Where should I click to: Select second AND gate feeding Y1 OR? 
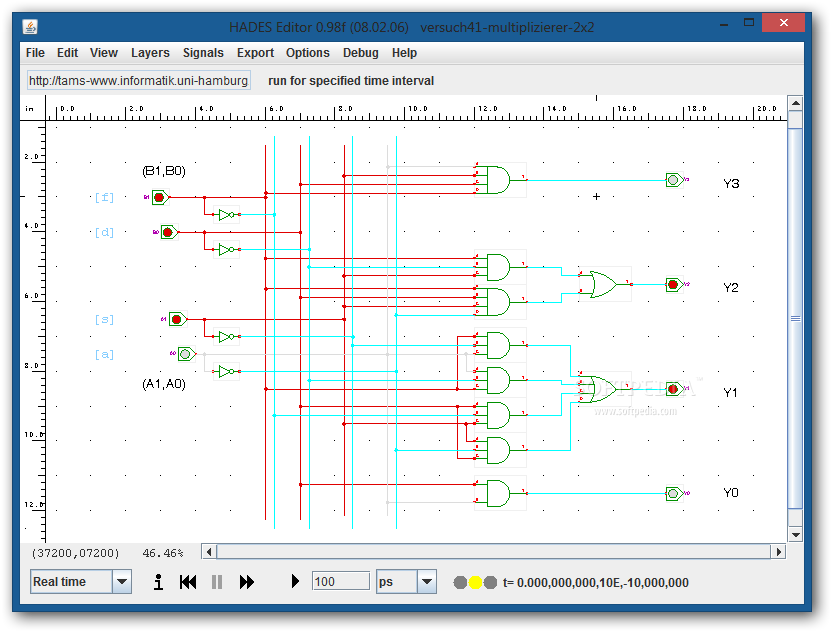pos(499,380)
